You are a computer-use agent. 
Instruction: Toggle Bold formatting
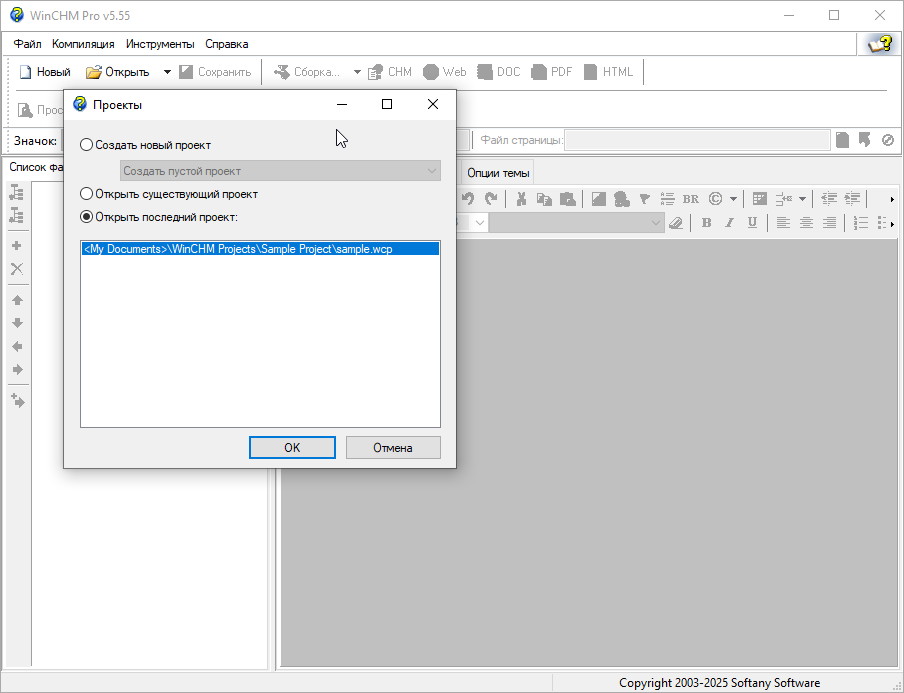click(706, 223)
